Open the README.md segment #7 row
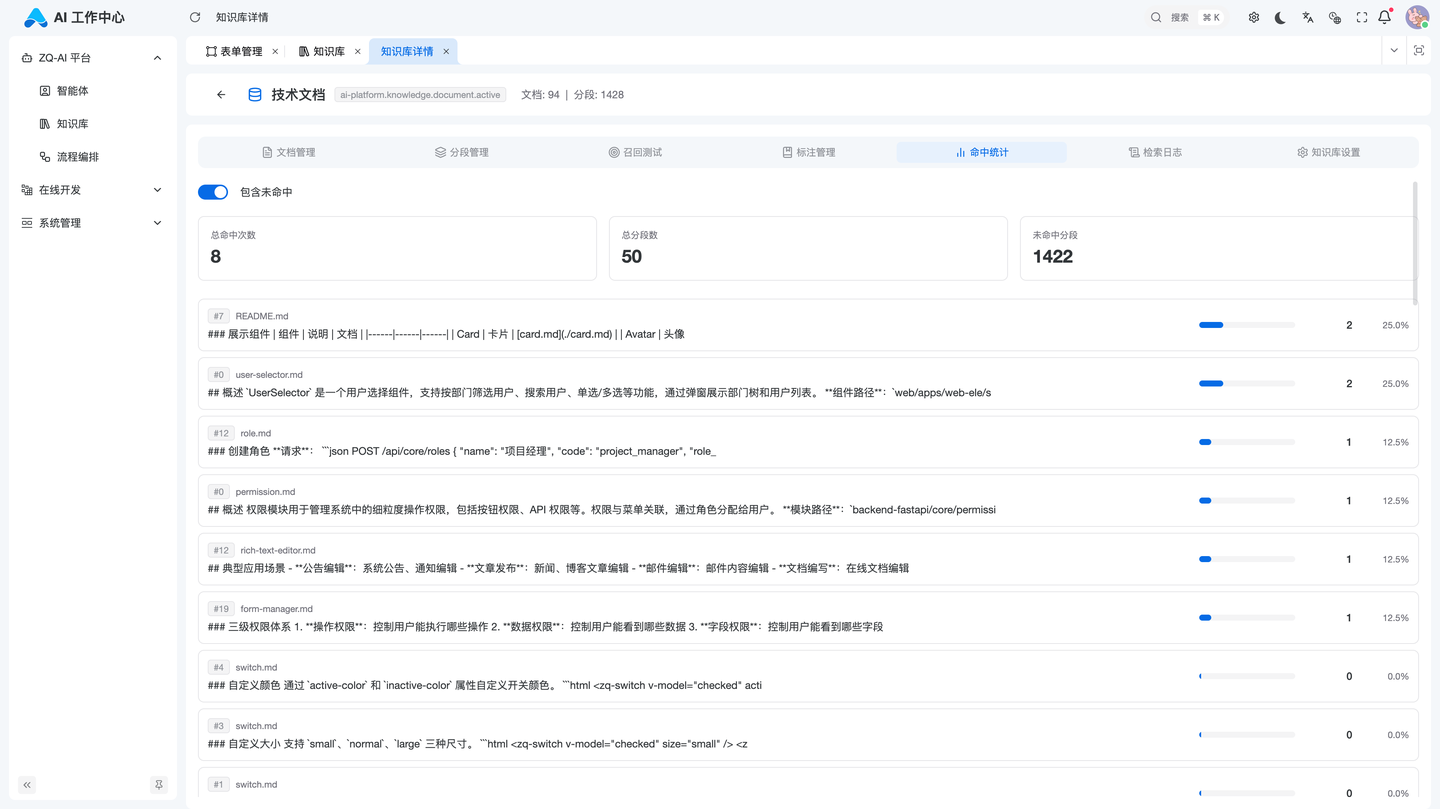The width and height of the screenshot is (1440, 809). click(808, 325)
